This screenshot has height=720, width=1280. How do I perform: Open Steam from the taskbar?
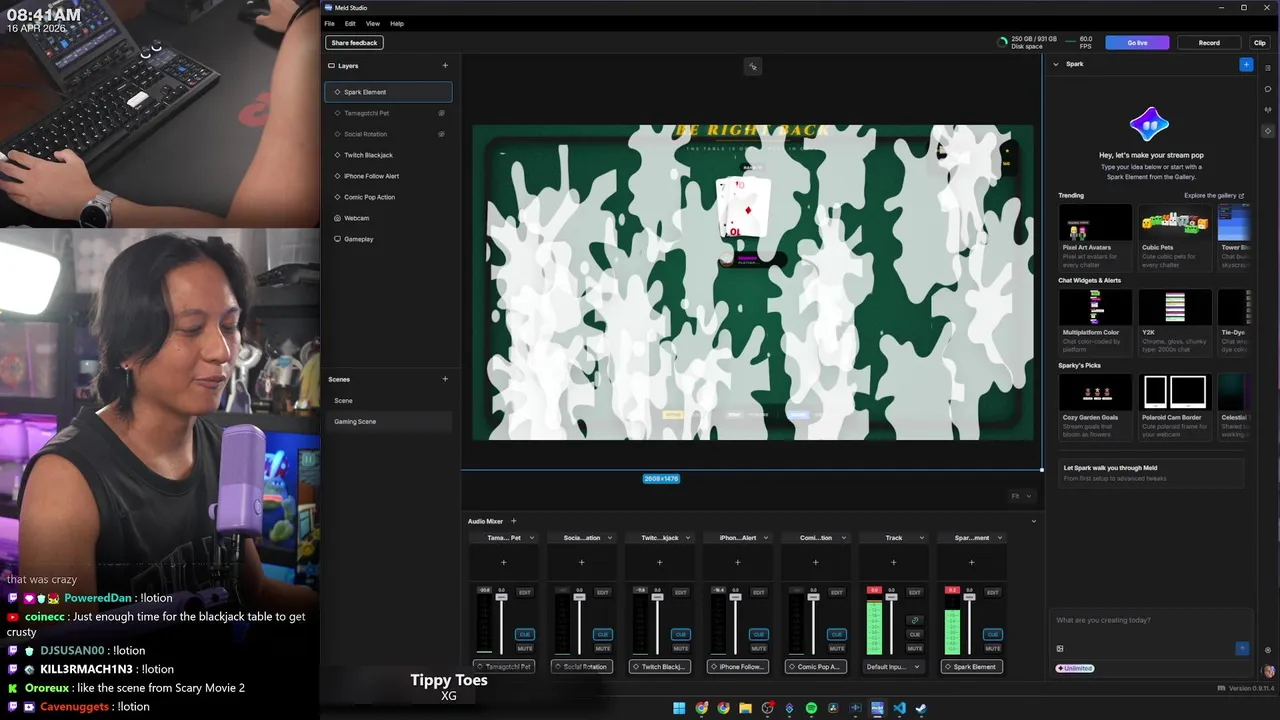tap(921, 708)
